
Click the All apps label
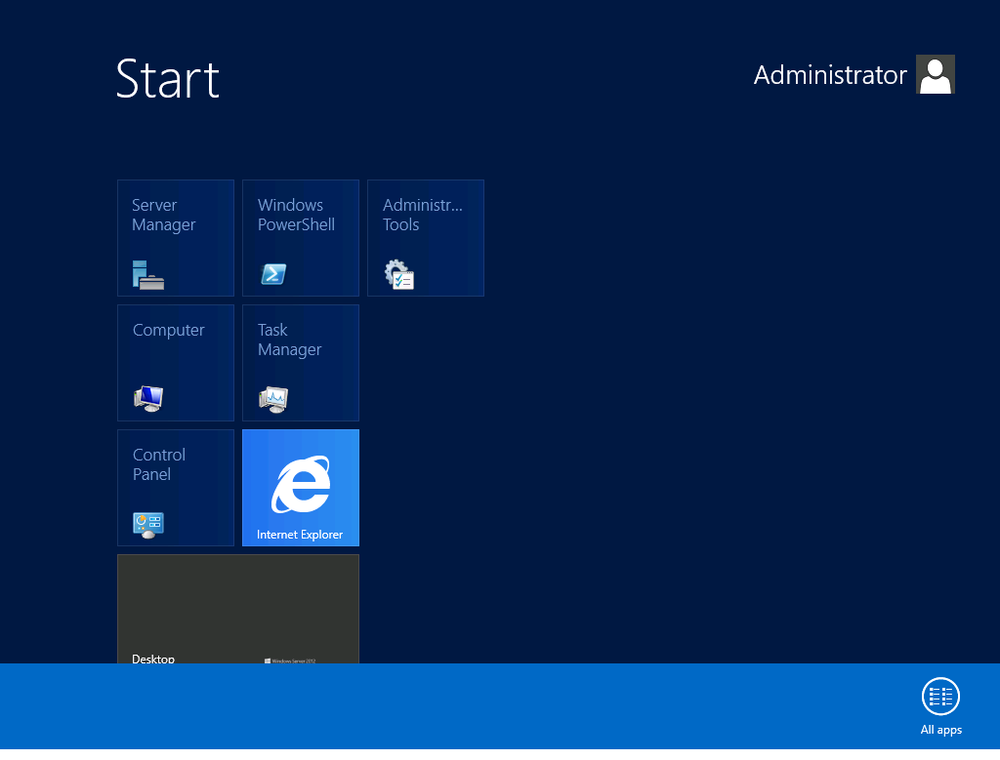pos(941,730)
